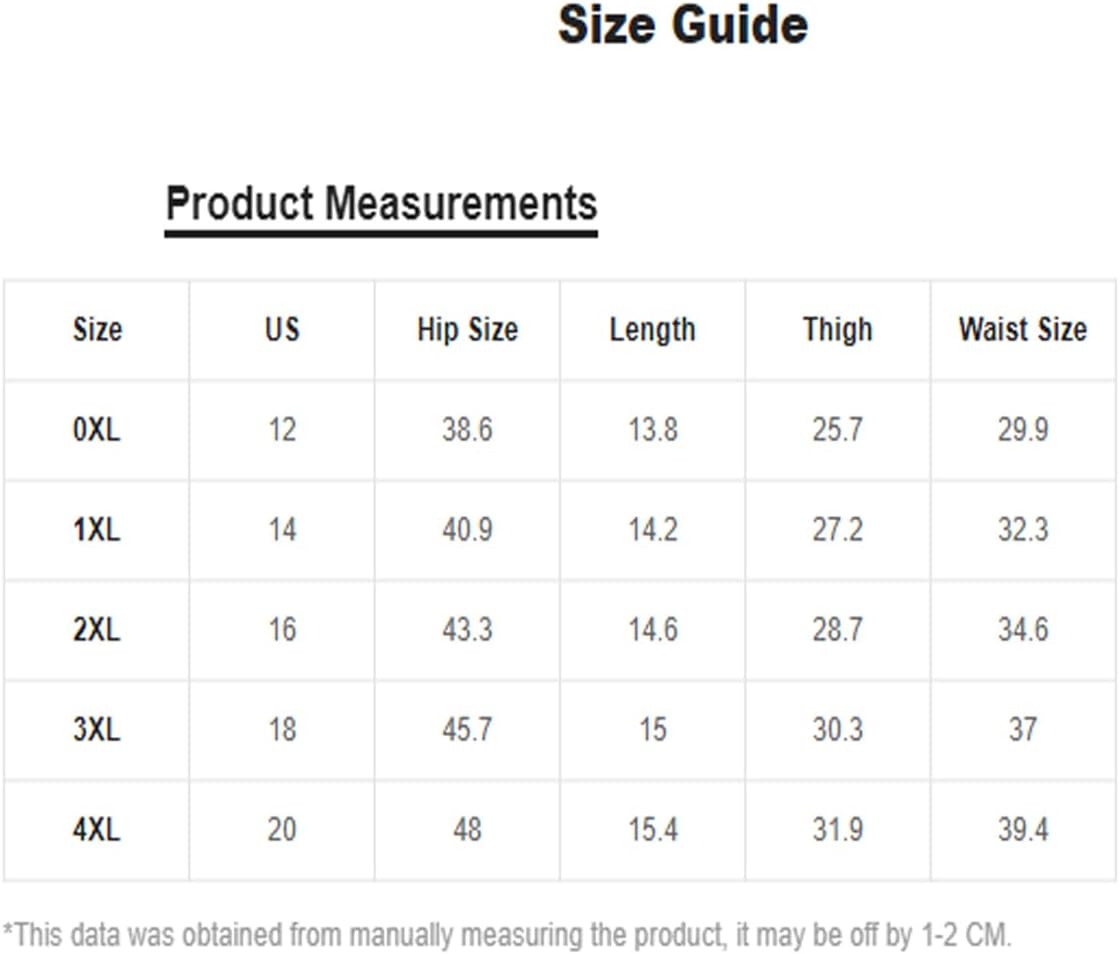Click the US size 14 cell

[x=282, y=530]
